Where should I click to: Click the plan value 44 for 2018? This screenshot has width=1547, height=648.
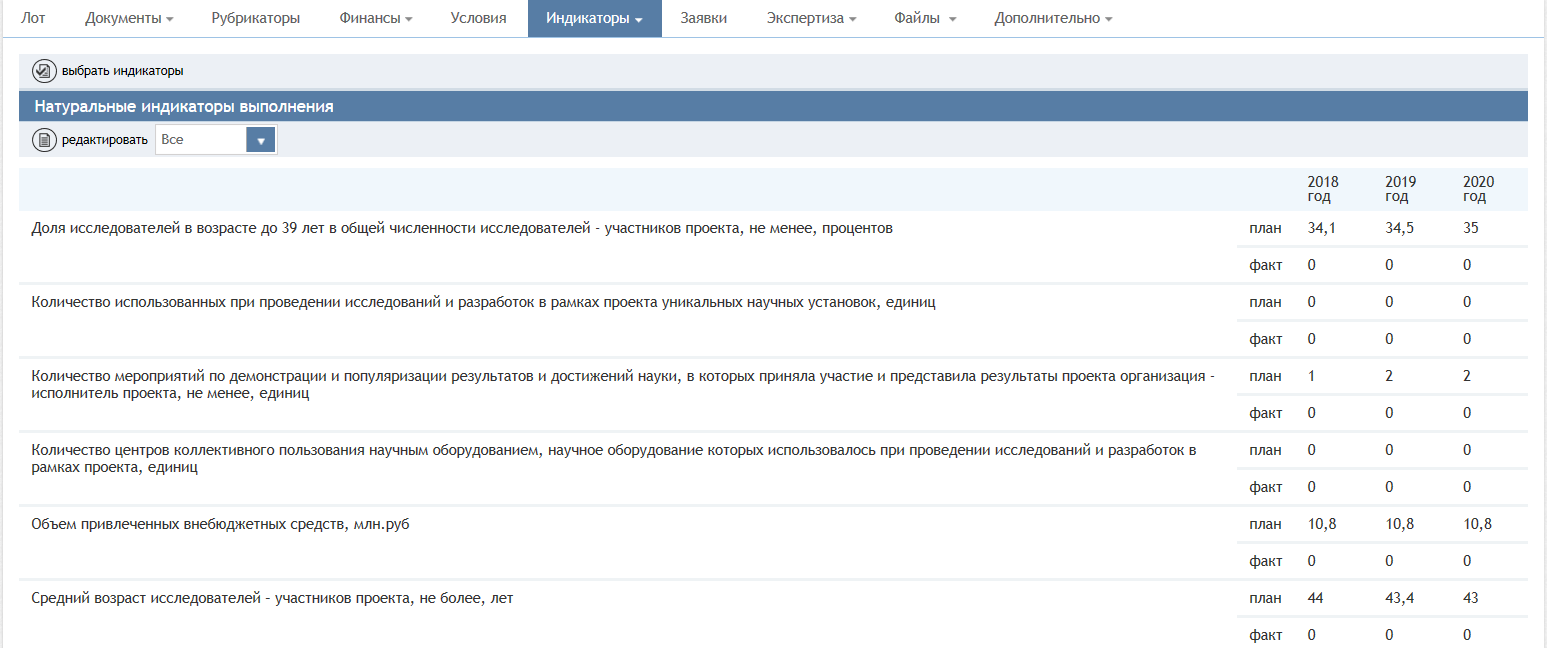[x=1316, y=598]
